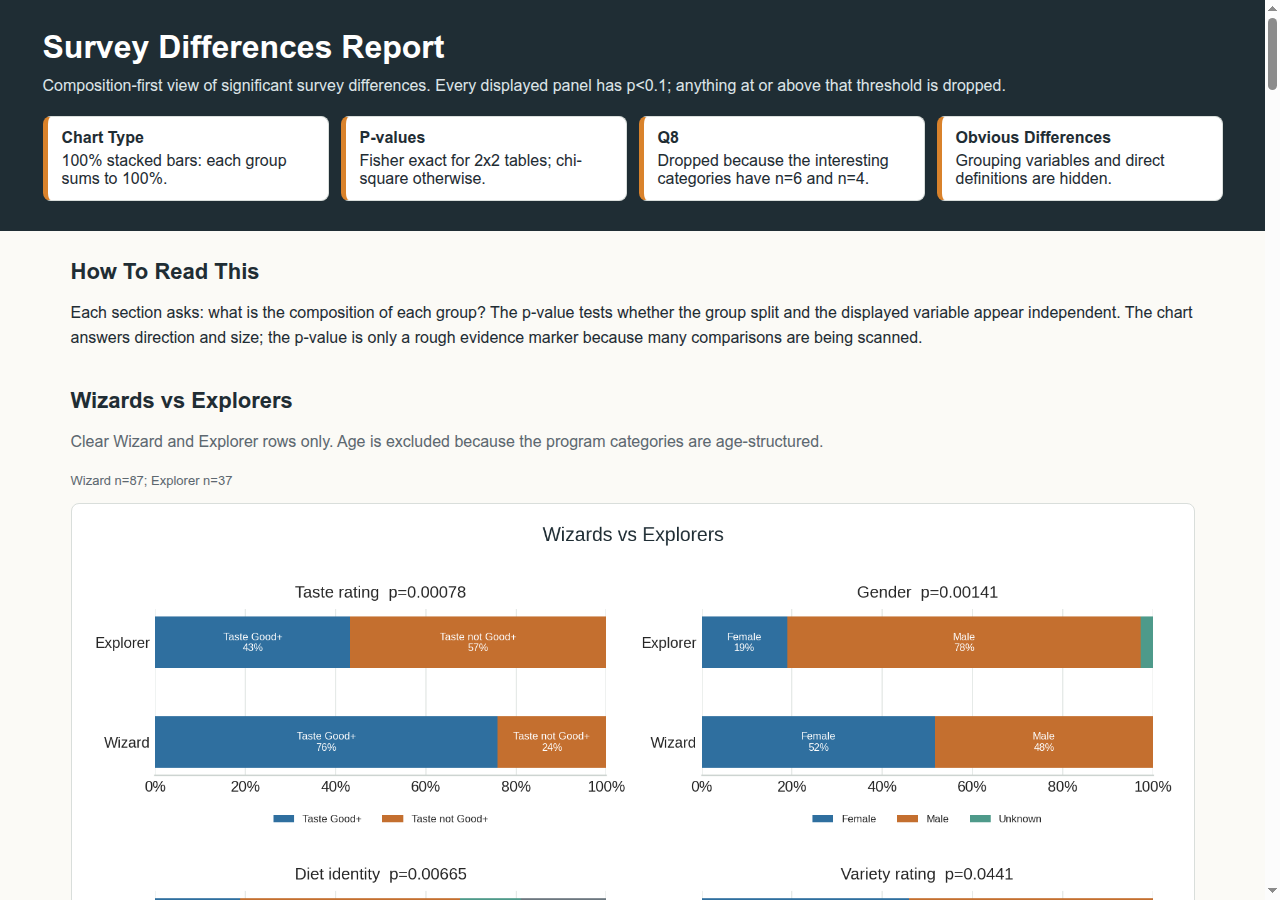Click the Wizard row label in Gender chart
This screenshot has width=1280, height=900.
tap(673, 743)
